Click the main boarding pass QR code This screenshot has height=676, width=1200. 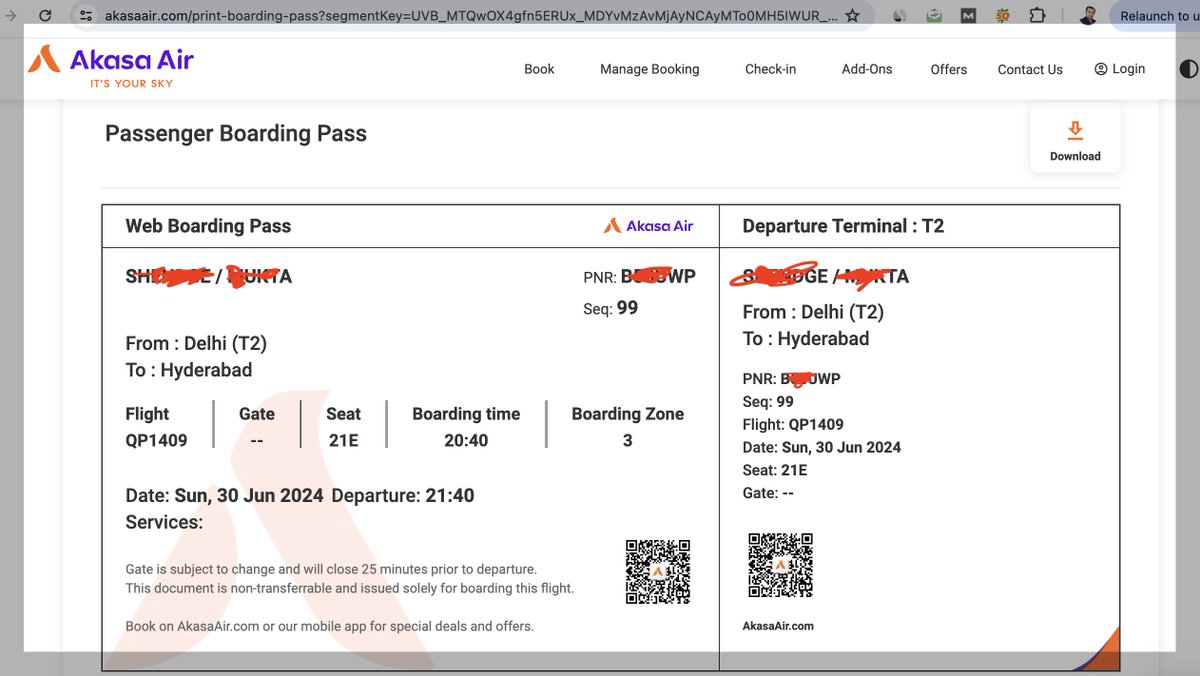click(x=658, y=572)
